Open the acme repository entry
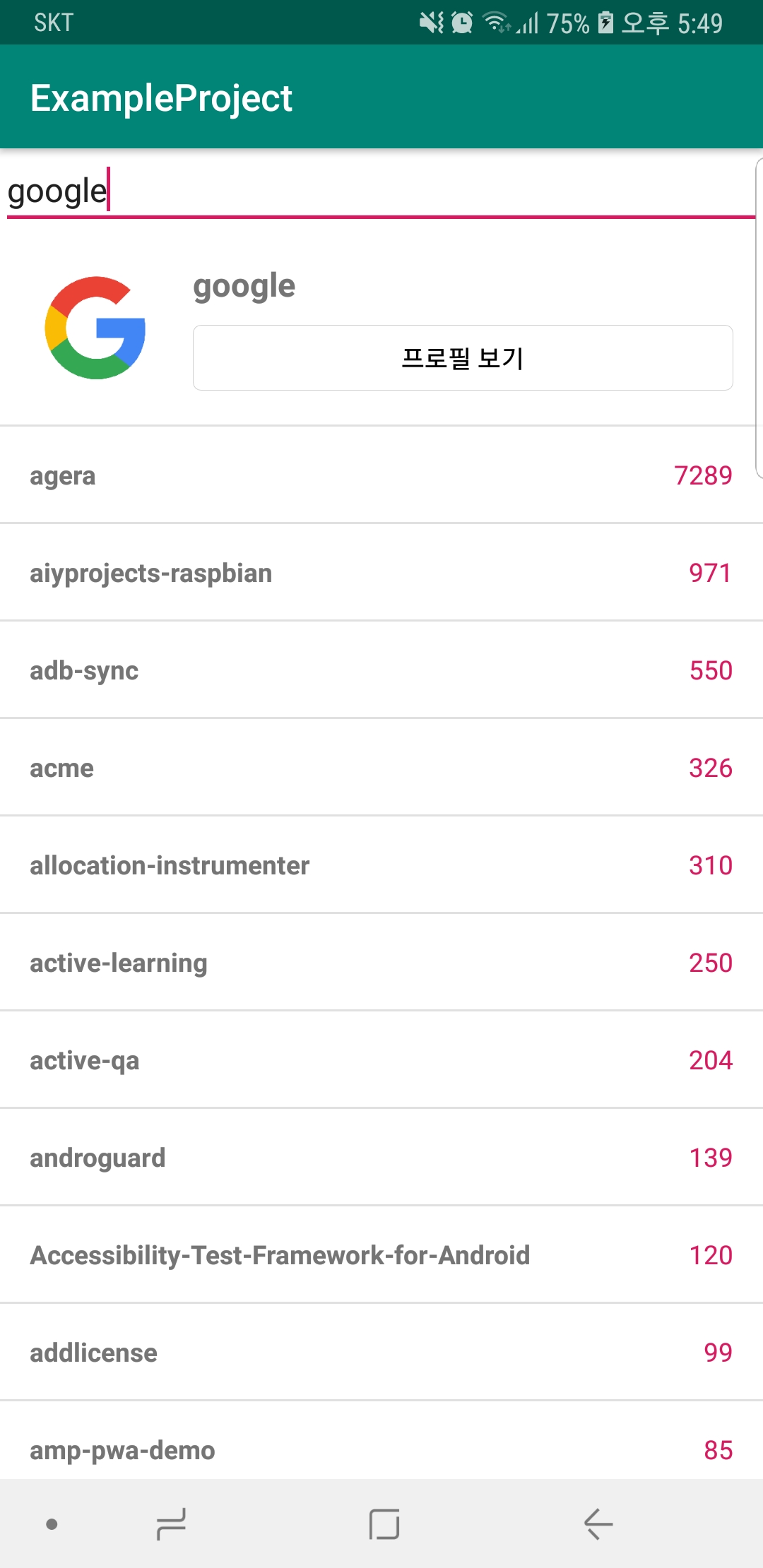This screenshot has height=1568, width=763. pos(381,767)
